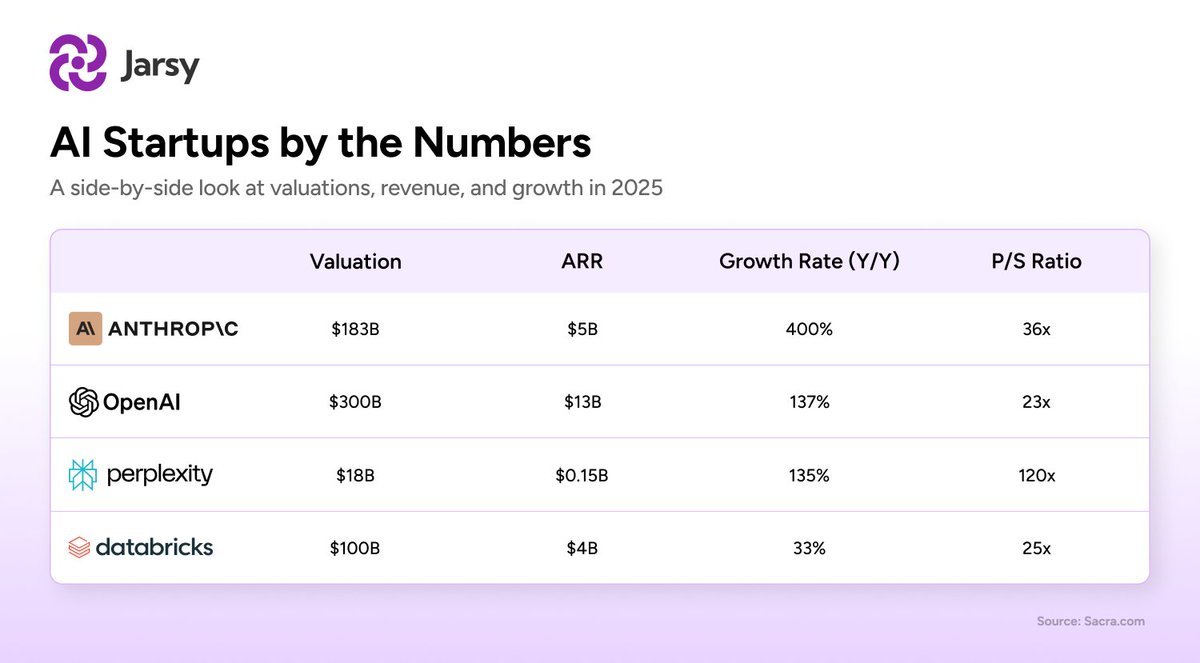The width and height of the screenshot is (1200, 663).
Task: Click the Growth Rate (Y/Y) header
Action: pyautogui.click(x=809, y=262)
